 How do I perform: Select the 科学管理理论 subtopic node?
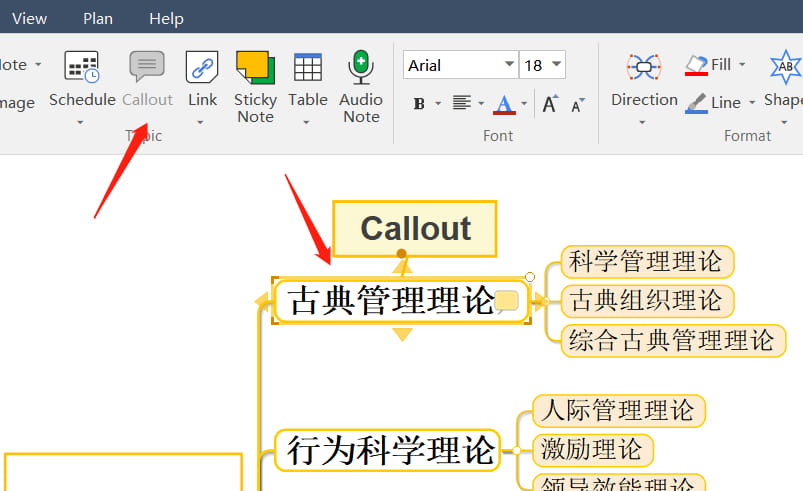pos(647,262)
